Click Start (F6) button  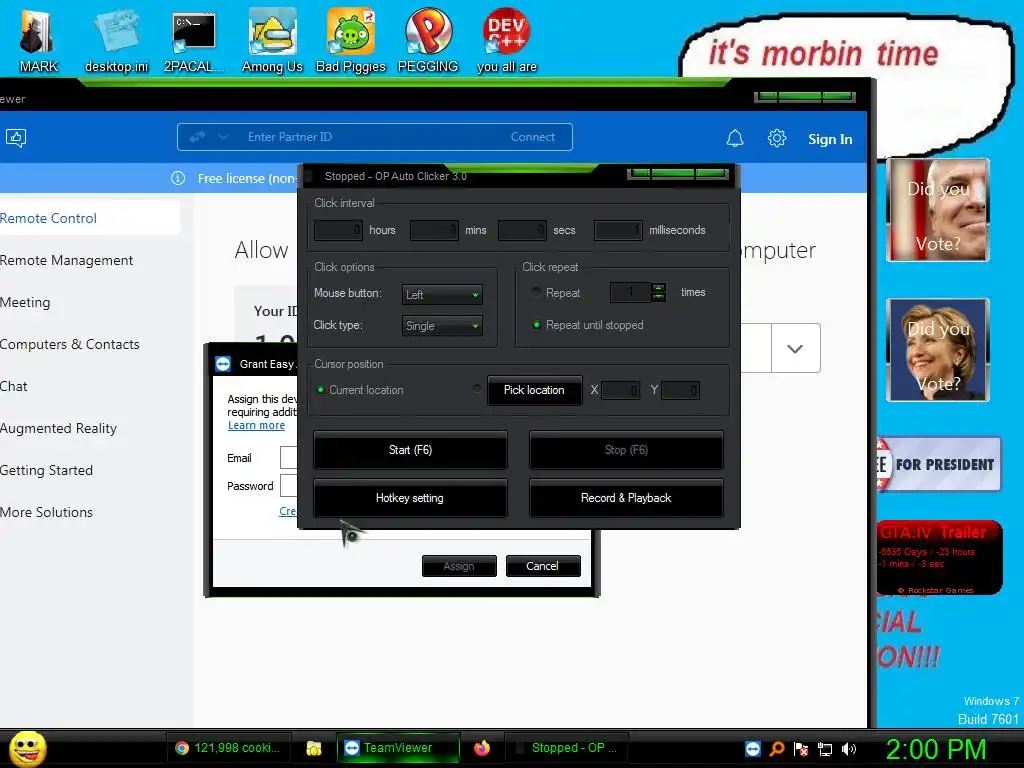pyautogui.click(x=410, y=450)
